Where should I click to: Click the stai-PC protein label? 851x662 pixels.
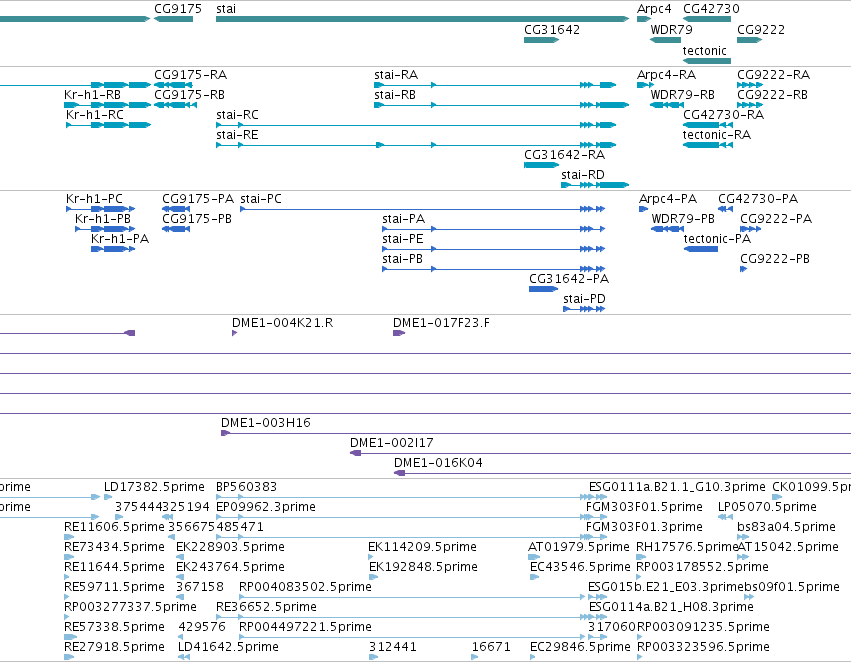(261, 199)
